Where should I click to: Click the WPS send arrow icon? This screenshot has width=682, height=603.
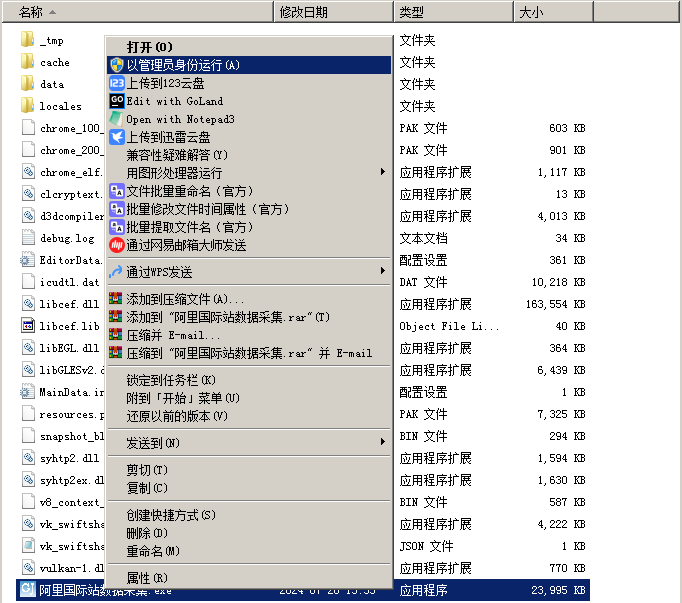pos(116,272)
